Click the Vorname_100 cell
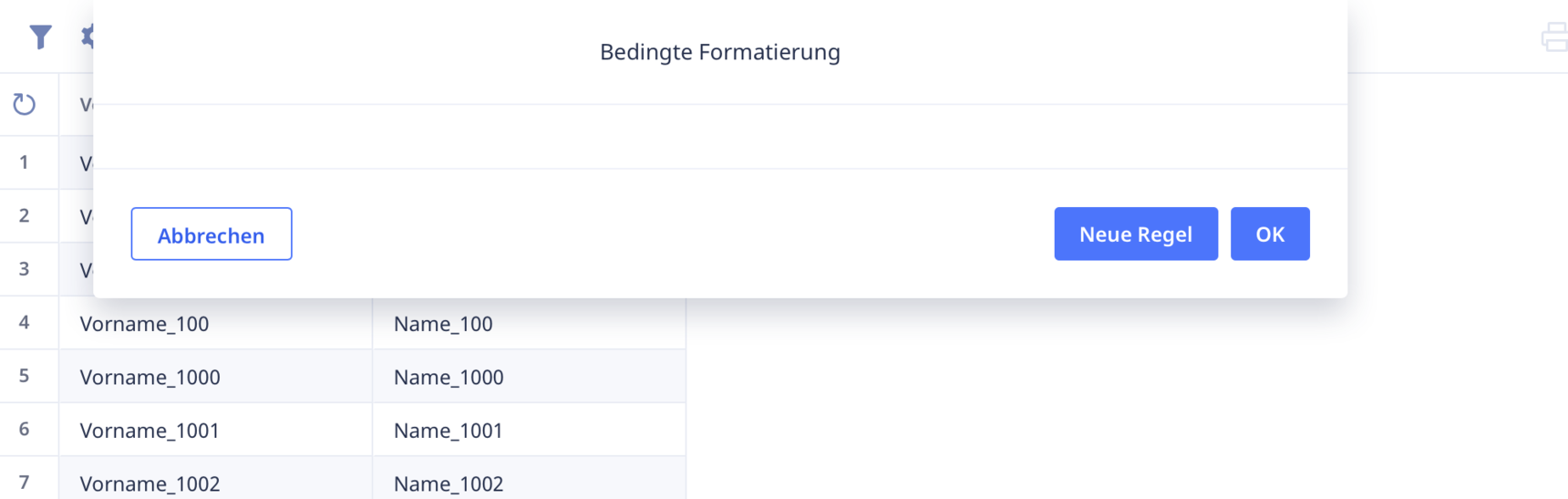1568x499 pixels. click(x=216, y=323)
